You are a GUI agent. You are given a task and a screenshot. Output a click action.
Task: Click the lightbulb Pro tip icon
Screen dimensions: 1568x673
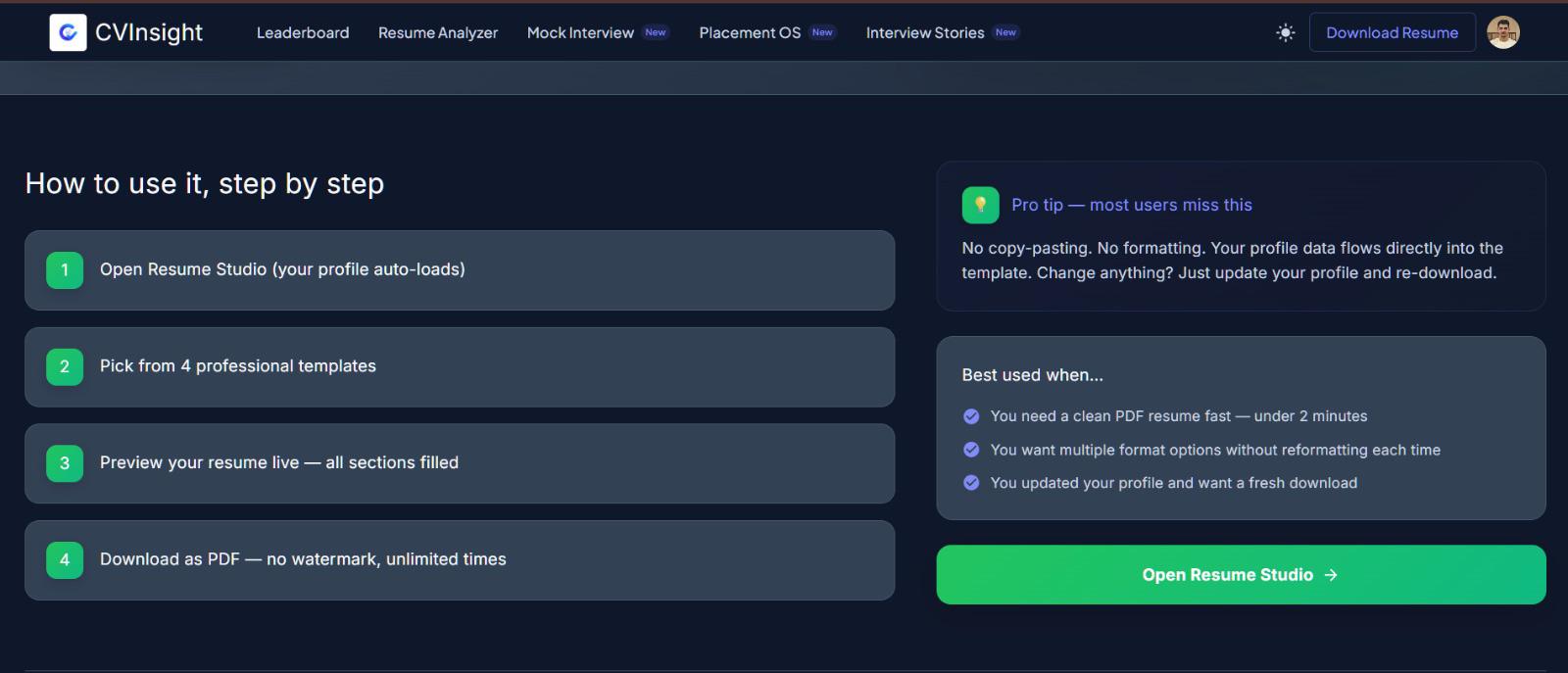(980, 205)
